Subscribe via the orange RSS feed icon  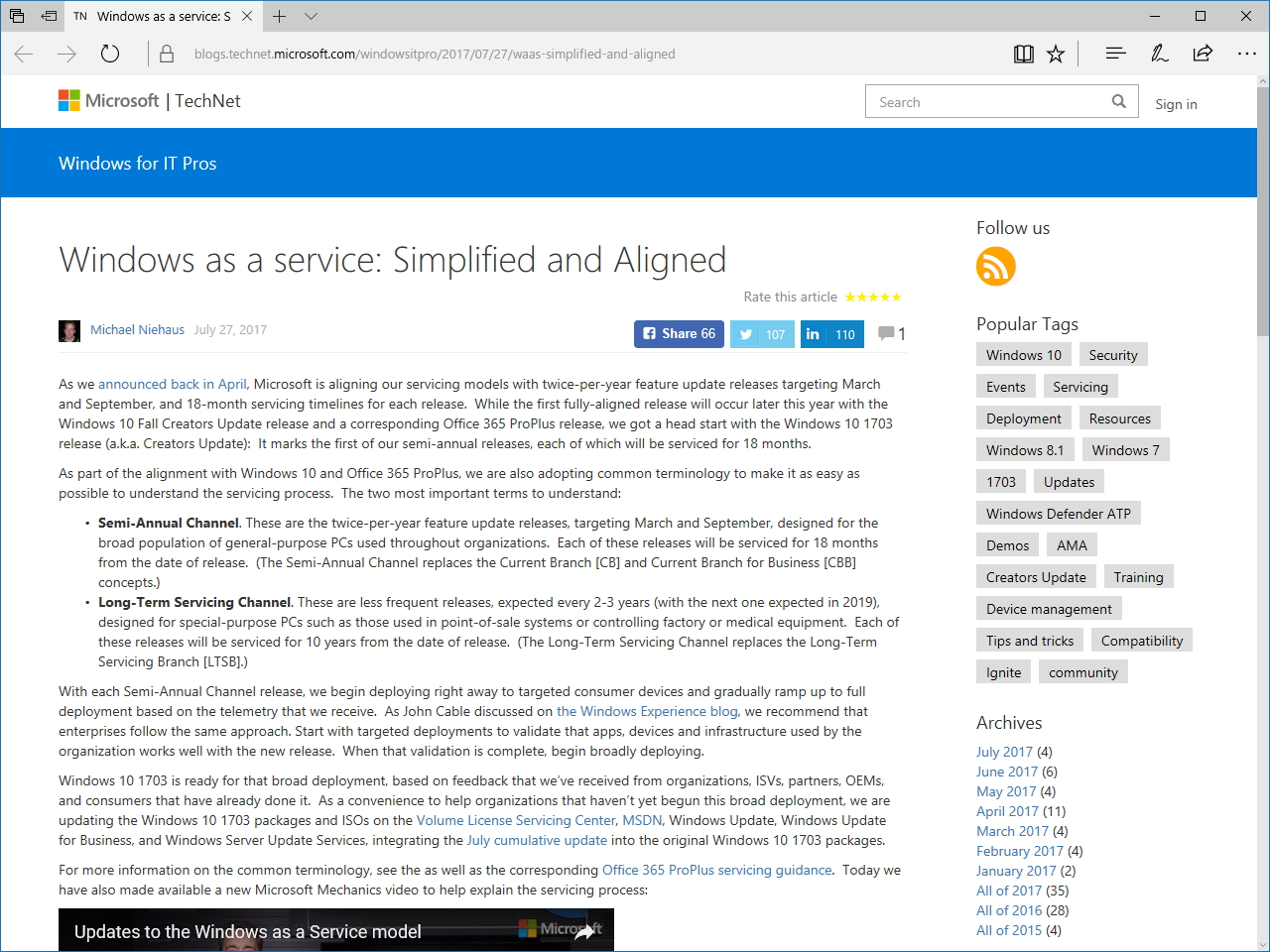click(x=995, y=266)
